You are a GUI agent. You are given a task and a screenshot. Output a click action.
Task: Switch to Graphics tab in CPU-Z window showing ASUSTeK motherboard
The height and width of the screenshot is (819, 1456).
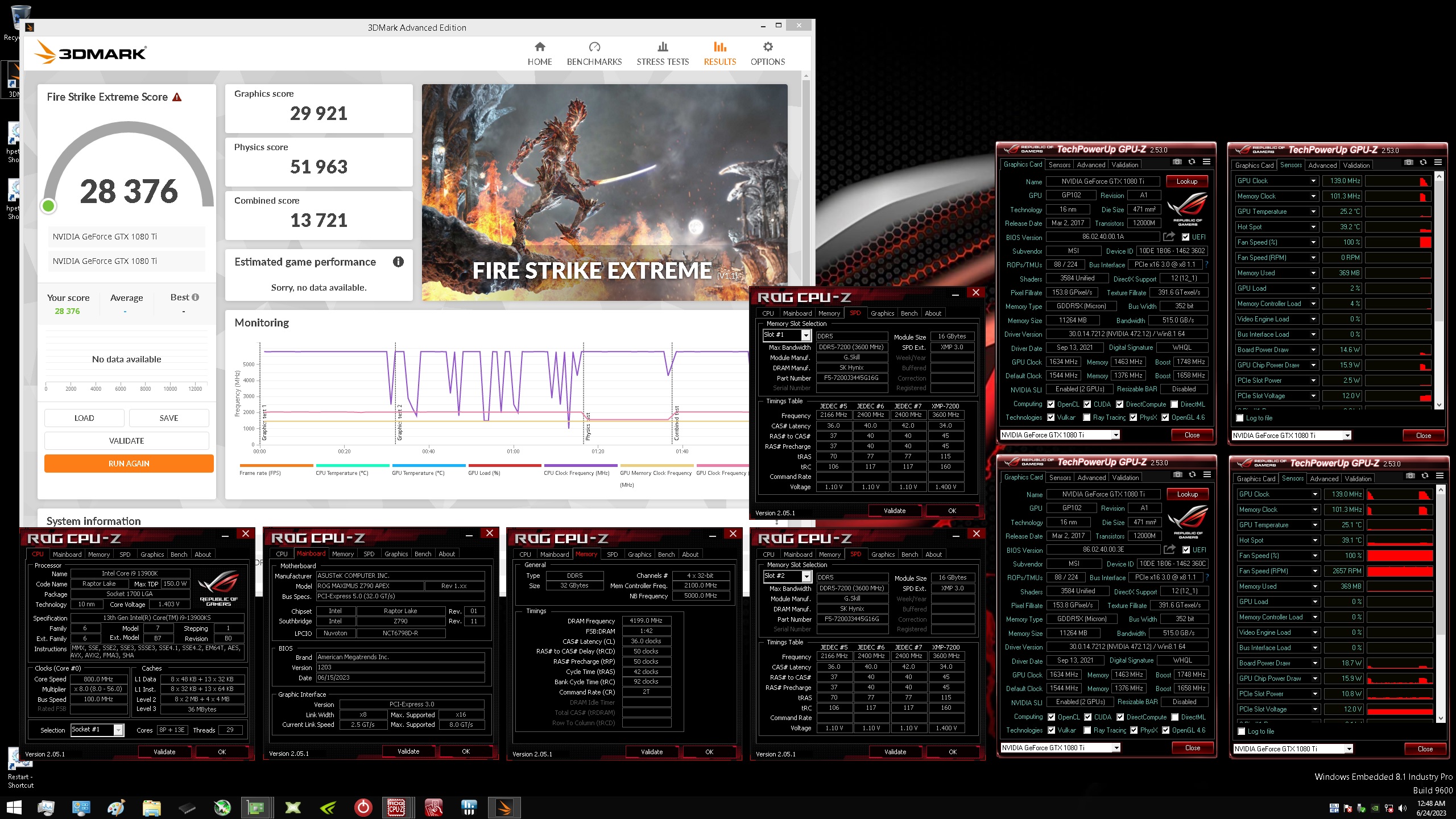[396, 554]
